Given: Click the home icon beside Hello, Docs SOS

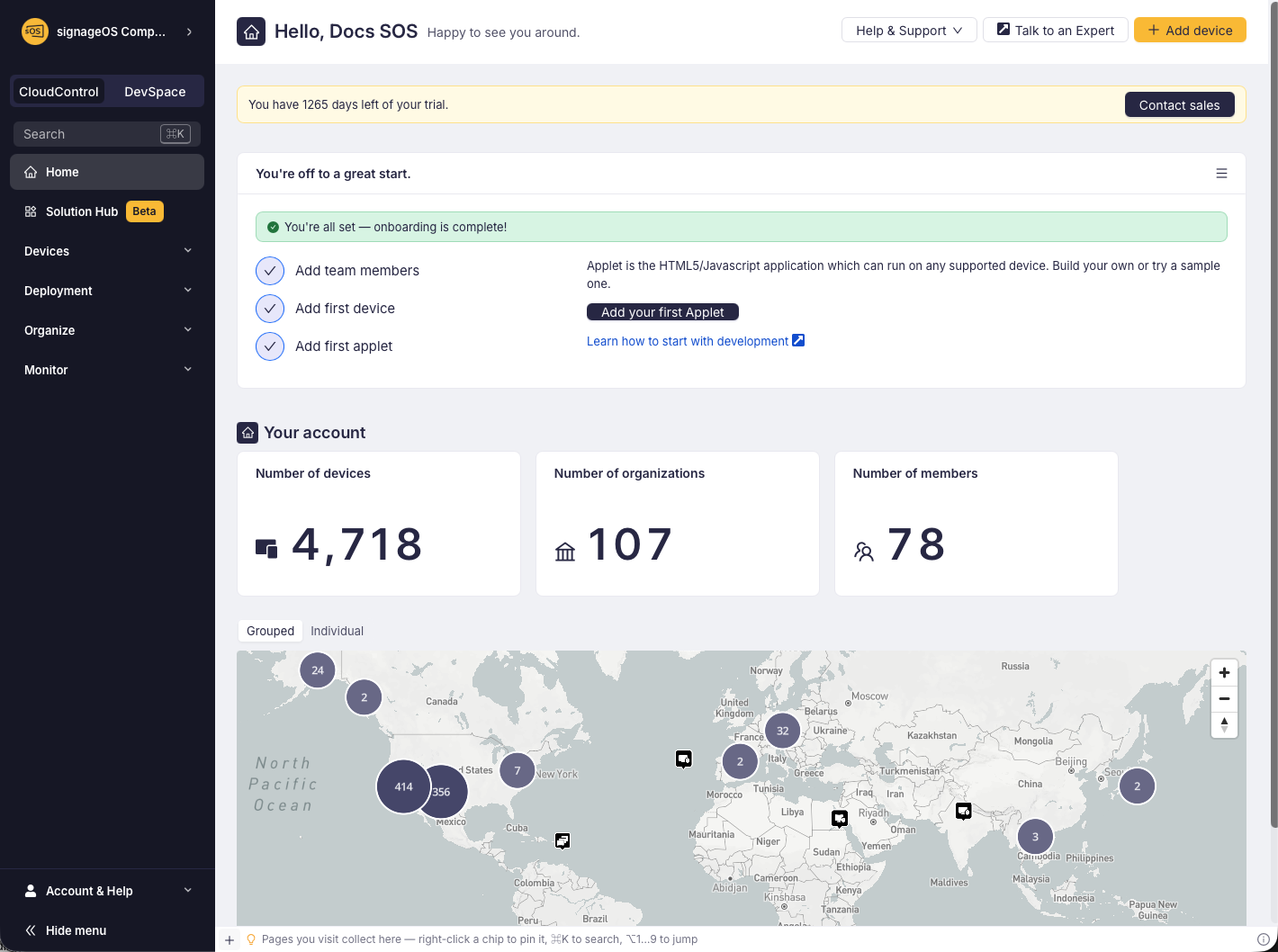Looking at the screenshot, I should tap(251, 31).
